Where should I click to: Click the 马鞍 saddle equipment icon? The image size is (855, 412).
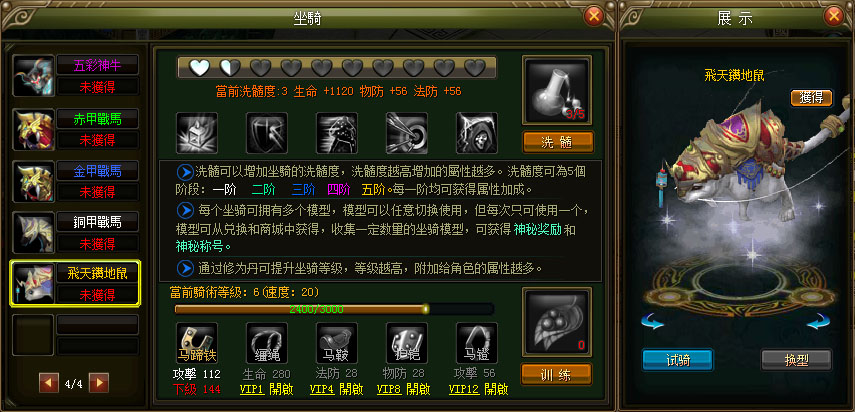coord(336,343)
